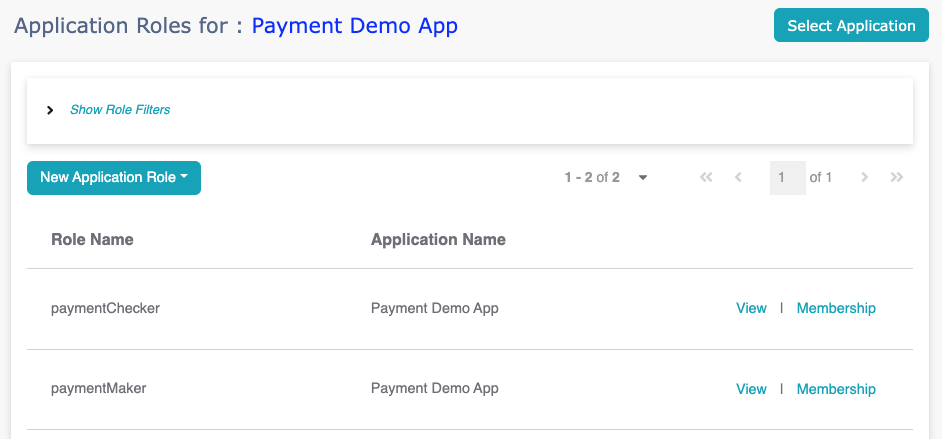Click the page number input field
This screenshot has height=439, width=942.
pos(787,178)
